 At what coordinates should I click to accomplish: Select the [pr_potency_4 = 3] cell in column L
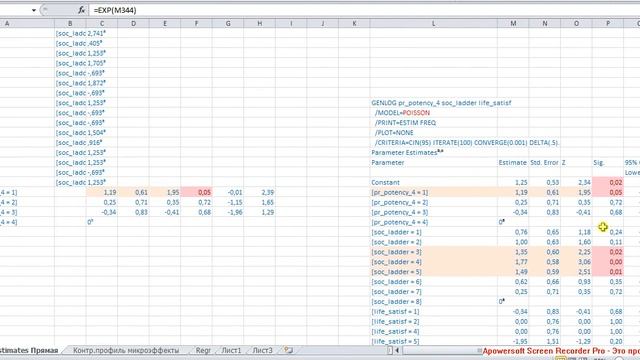[x=433, y=212]
